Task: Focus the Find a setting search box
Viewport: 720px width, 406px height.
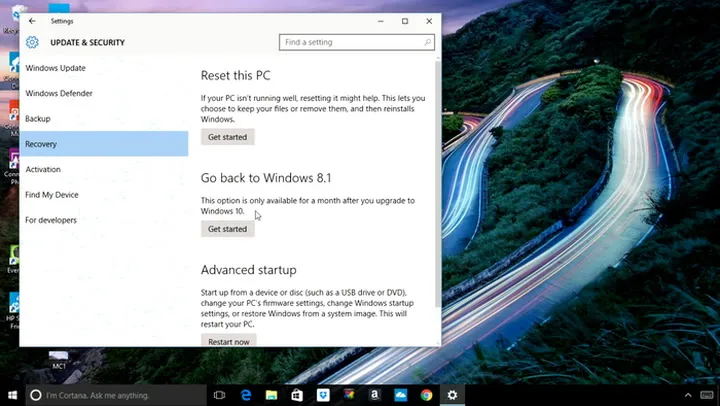Action: click(x=357, y=42)
